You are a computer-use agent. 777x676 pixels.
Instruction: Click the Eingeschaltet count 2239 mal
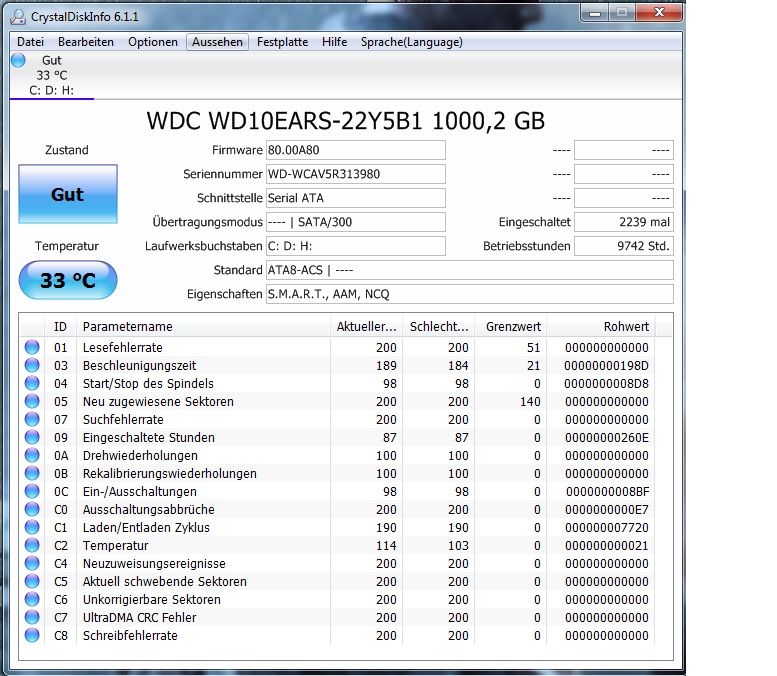[x=624, y=222]
